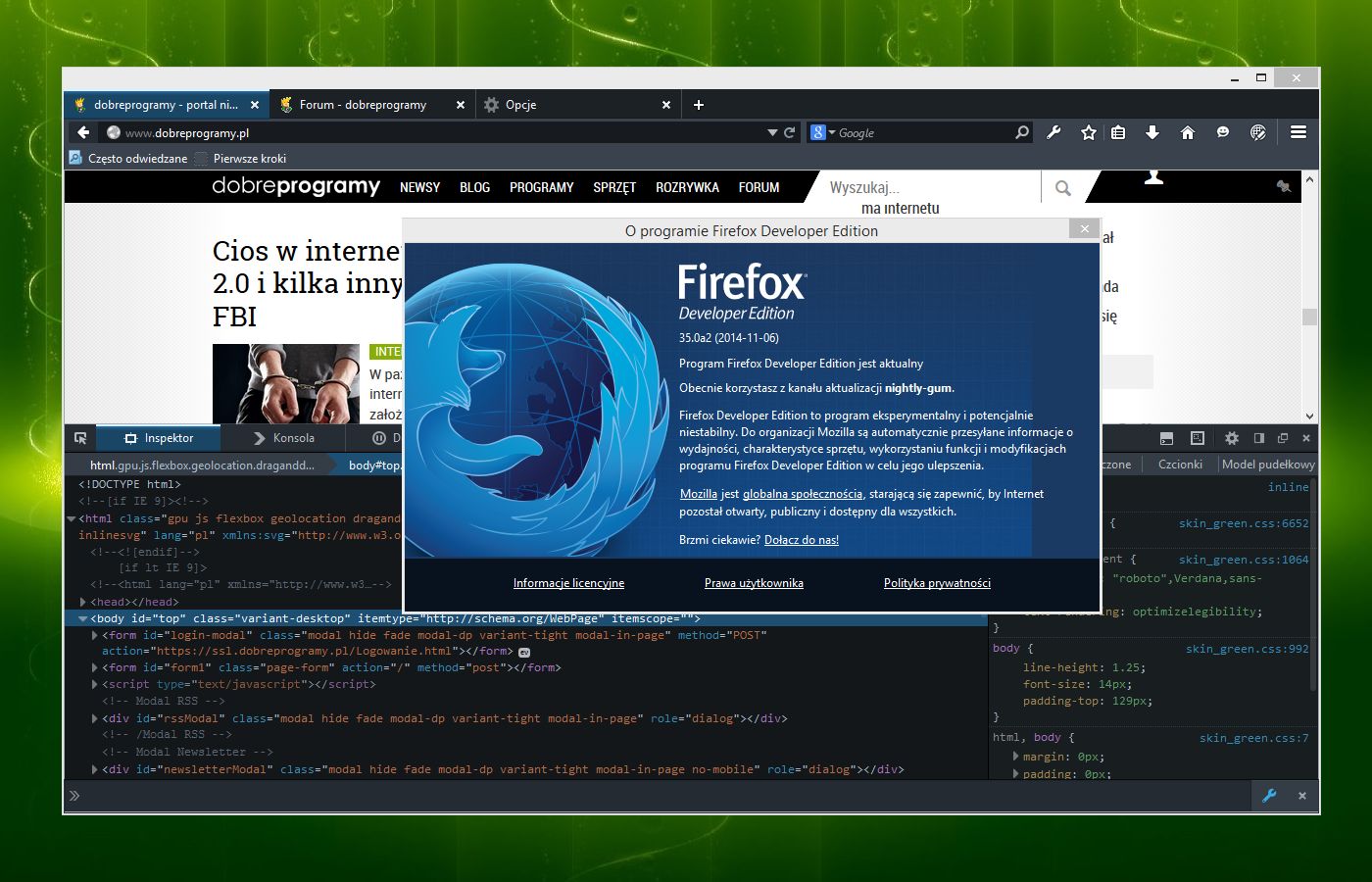1372x882 pixels.
Task: Click the handcuffs article thumbnail
Action: 286,383
